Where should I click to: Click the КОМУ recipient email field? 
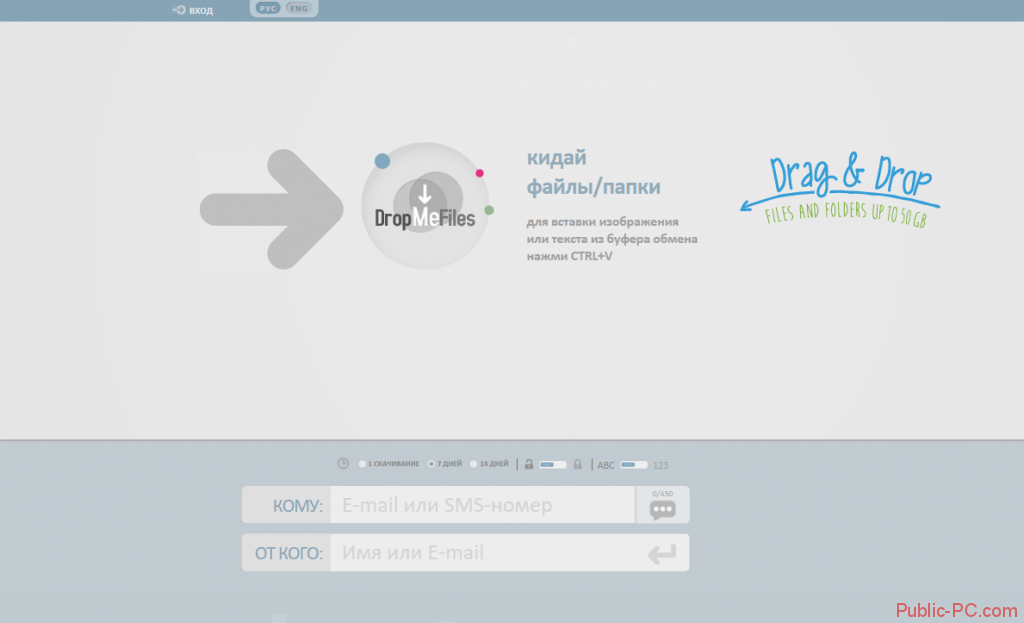click(481, 506)
